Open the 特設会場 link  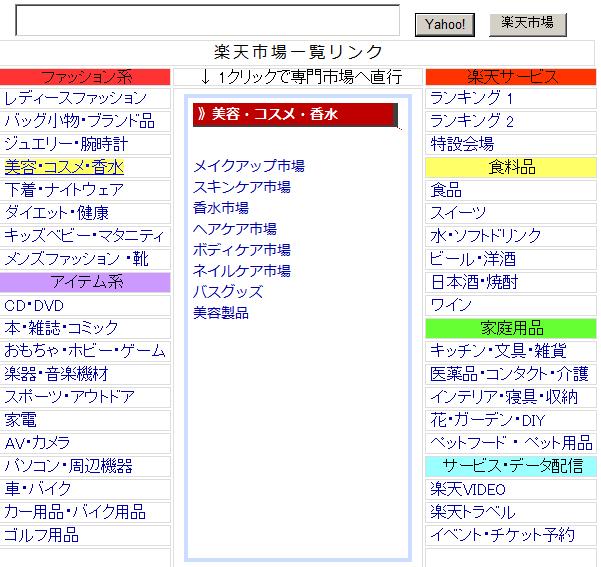point(462,144)
